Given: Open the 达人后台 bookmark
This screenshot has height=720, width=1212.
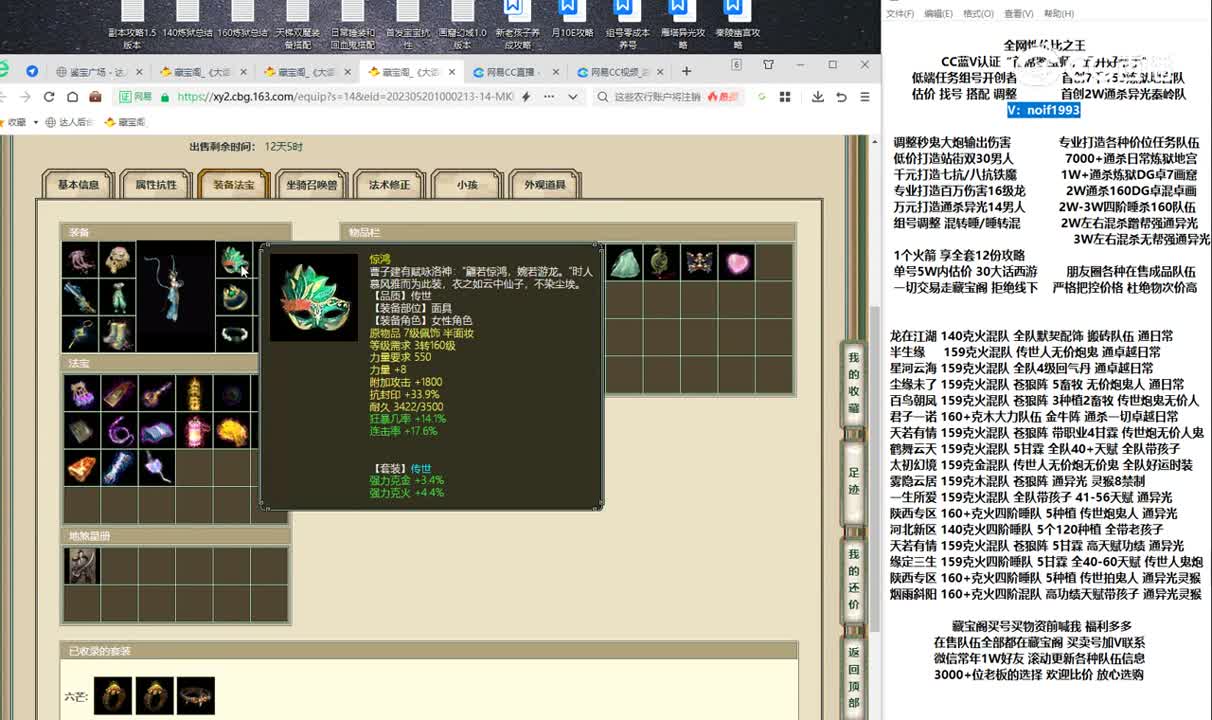Looking at the screenshot, I should (x=69, y=122).
